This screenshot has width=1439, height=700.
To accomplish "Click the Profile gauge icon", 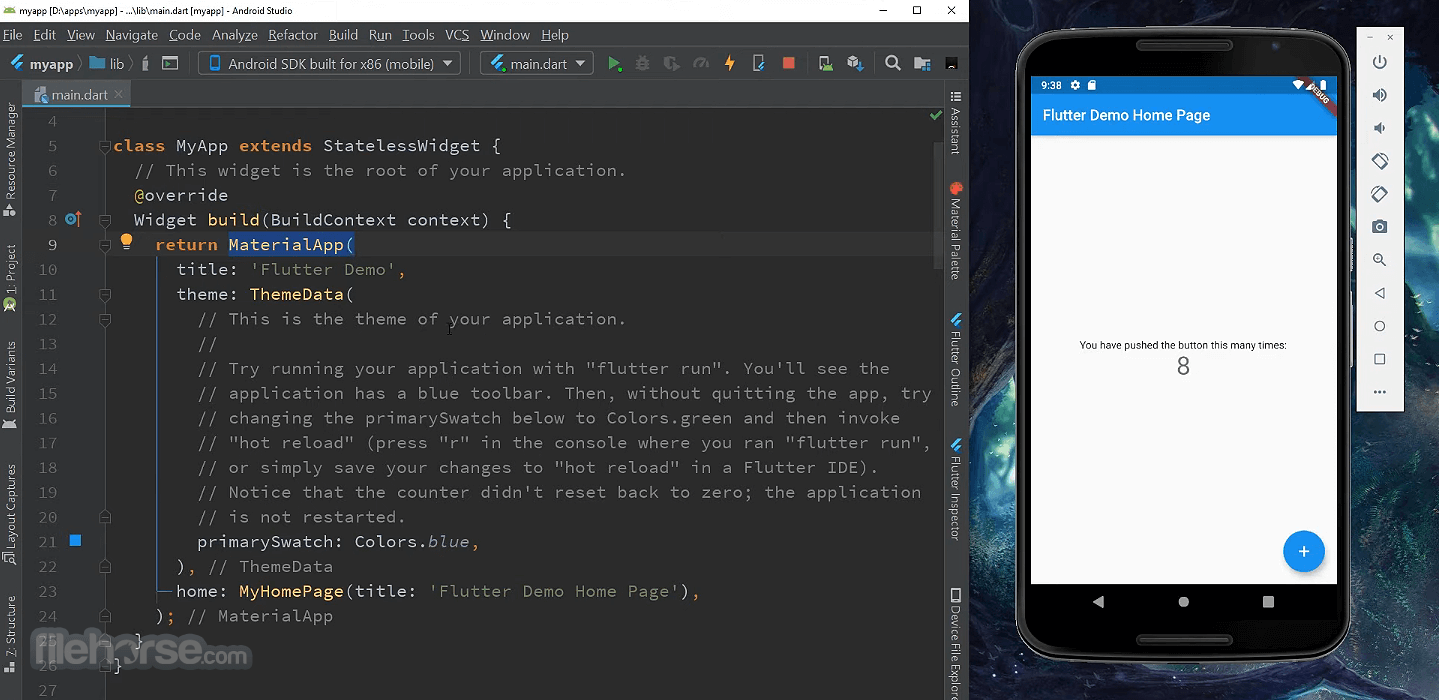I will pyautogui.click(x=701, y=63).
